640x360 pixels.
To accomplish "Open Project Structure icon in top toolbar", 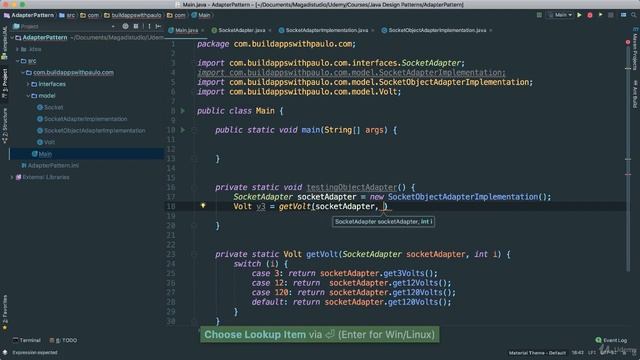I will point(623,15).
